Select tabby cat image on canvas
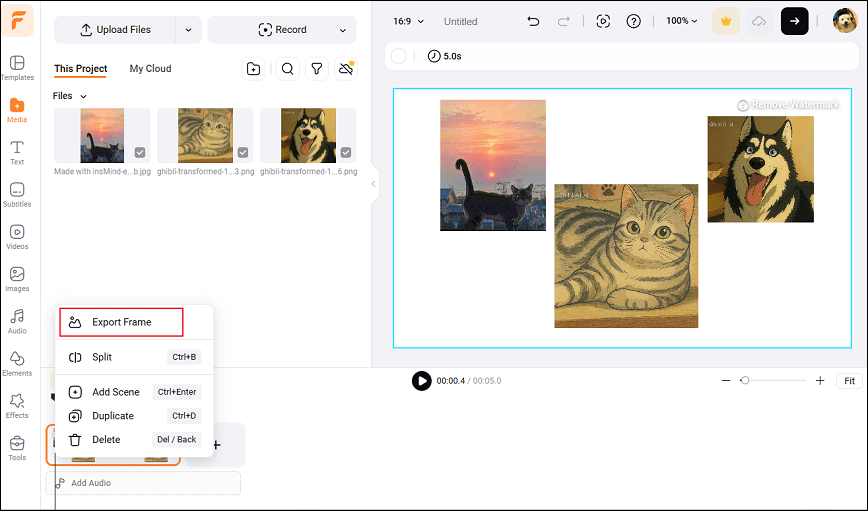The height and width of the screenshot is (511, 868). [626, 256]
